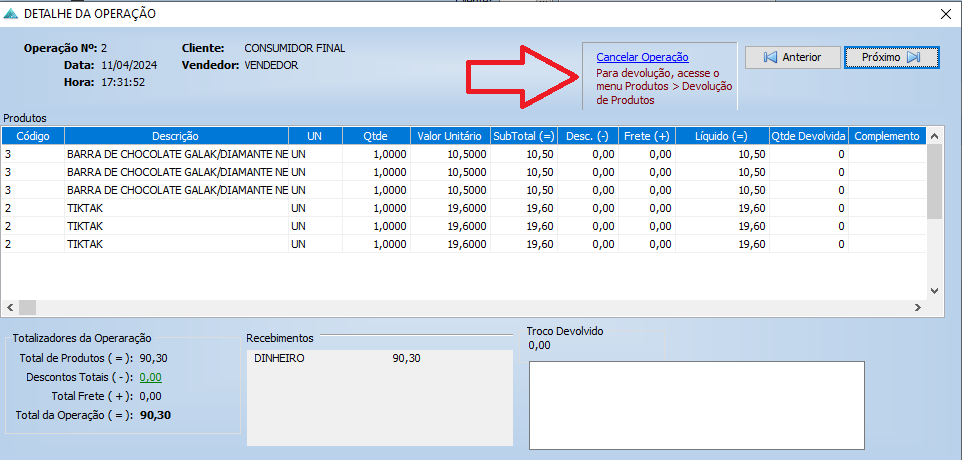This screenshot has width=962, height=460.
Task: Close the Detalhe da Operação window
Action: pyautogui.click(x=947, y=15)
